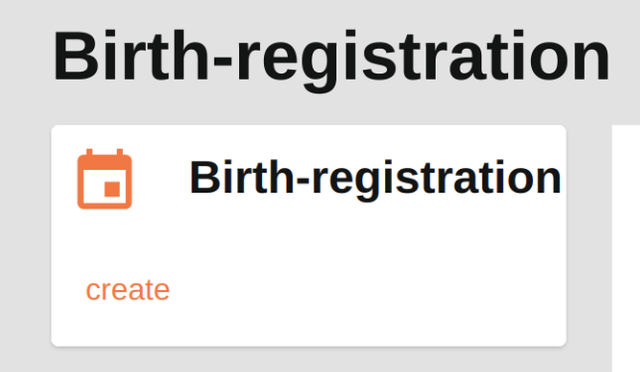Click the large Birth-registration page heading

pos(331,57)
